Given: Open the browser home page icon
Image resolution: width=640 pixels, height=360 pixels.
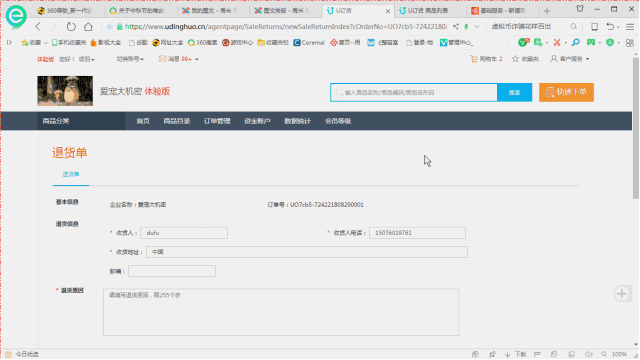Looking at the screenshot, I should pos(88,27).
